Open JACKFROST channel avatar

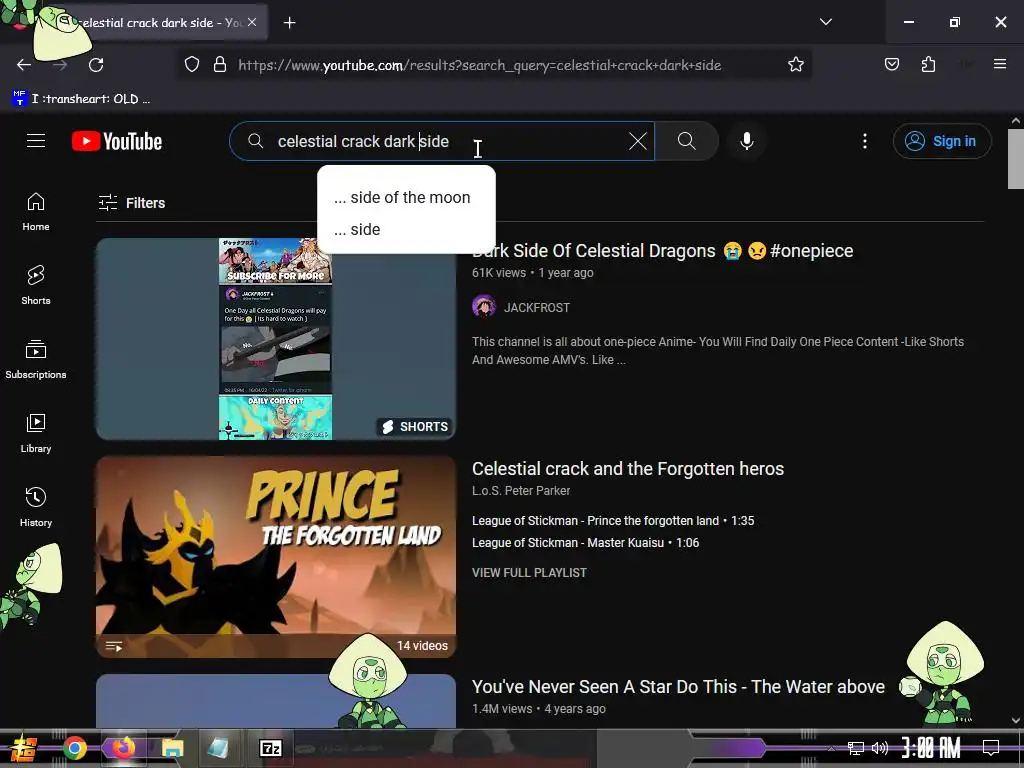tap(484, 306)
